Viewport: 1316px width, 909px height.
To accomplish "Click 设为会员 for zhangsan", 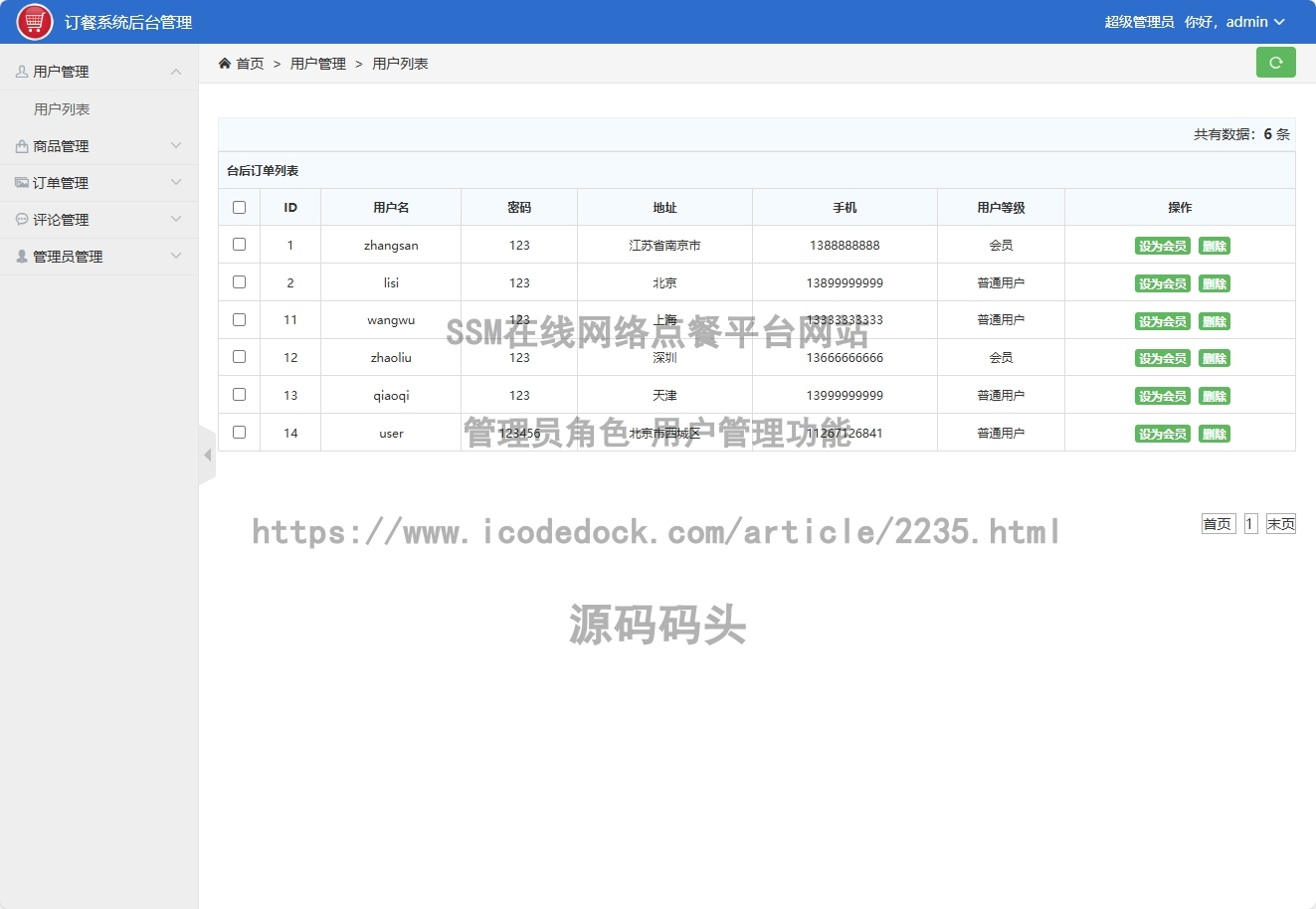I will (1162, 246).
